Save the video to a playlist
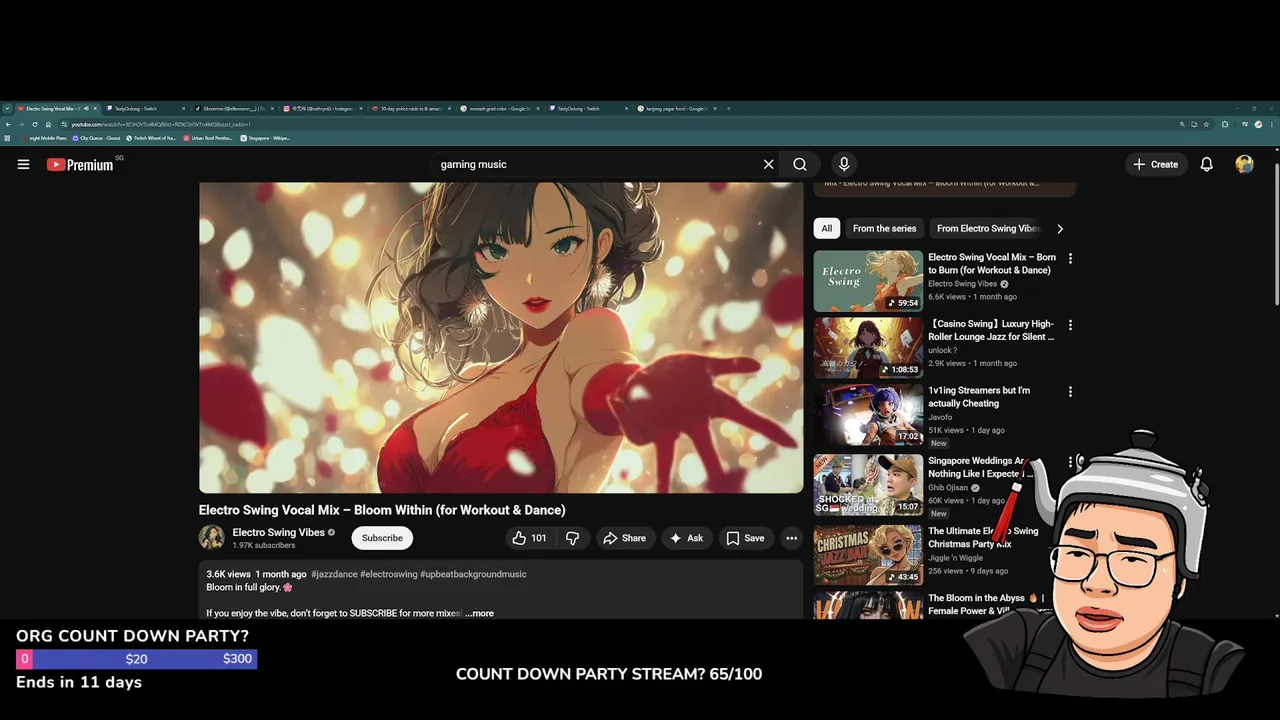The width and height of the screenshot is (1280, 720). point(745,538)
